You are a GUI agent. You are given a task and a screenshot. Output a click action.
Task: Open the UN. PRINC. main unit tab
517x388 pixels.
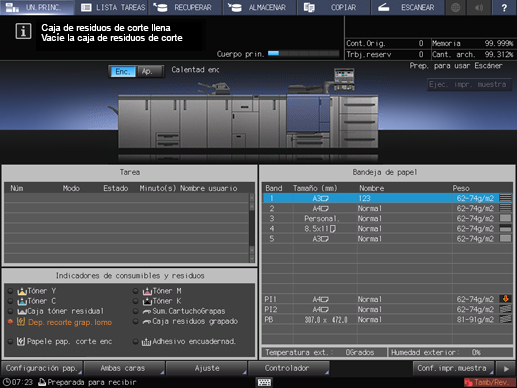pyautogui.click(x=37, y=7)
